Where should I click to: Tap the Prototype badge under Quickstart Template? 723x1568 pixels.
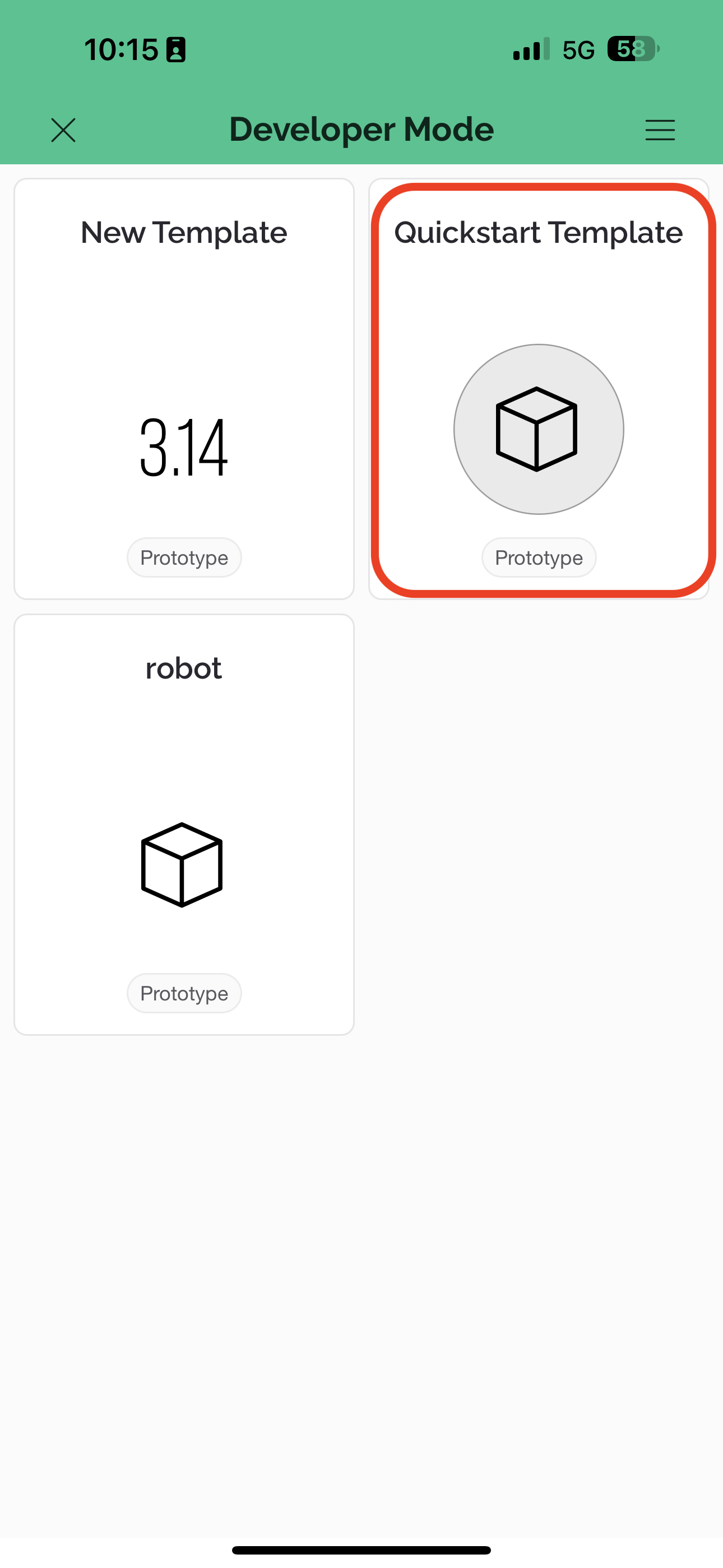539,557
